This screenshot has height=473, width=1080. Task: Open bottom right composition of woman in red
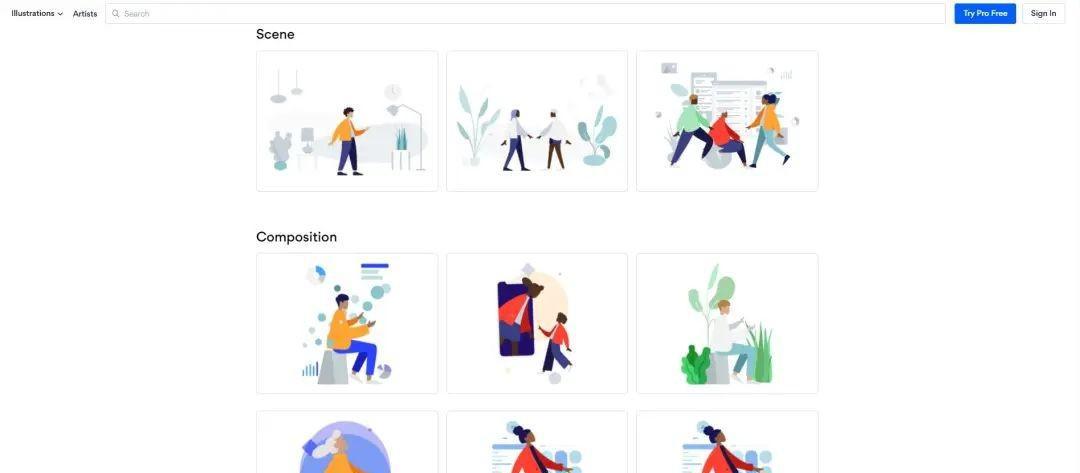tap(727, 442)
